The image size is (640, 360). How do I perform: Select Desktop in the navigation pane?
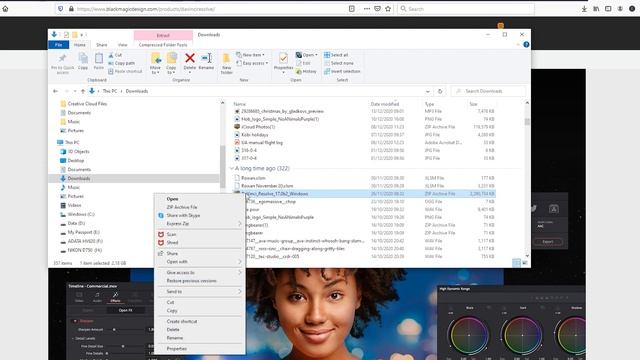[76, 160]
